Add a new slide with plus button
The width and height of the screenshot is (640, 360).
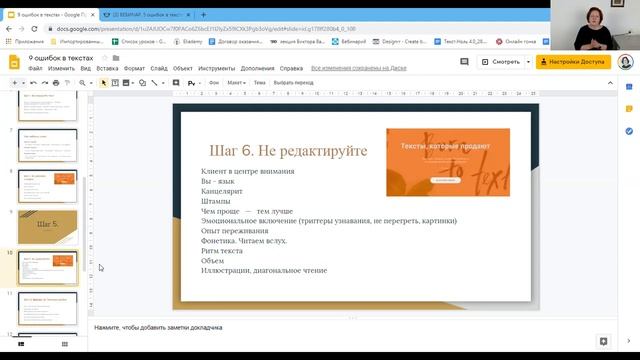[x=15, y=83]
